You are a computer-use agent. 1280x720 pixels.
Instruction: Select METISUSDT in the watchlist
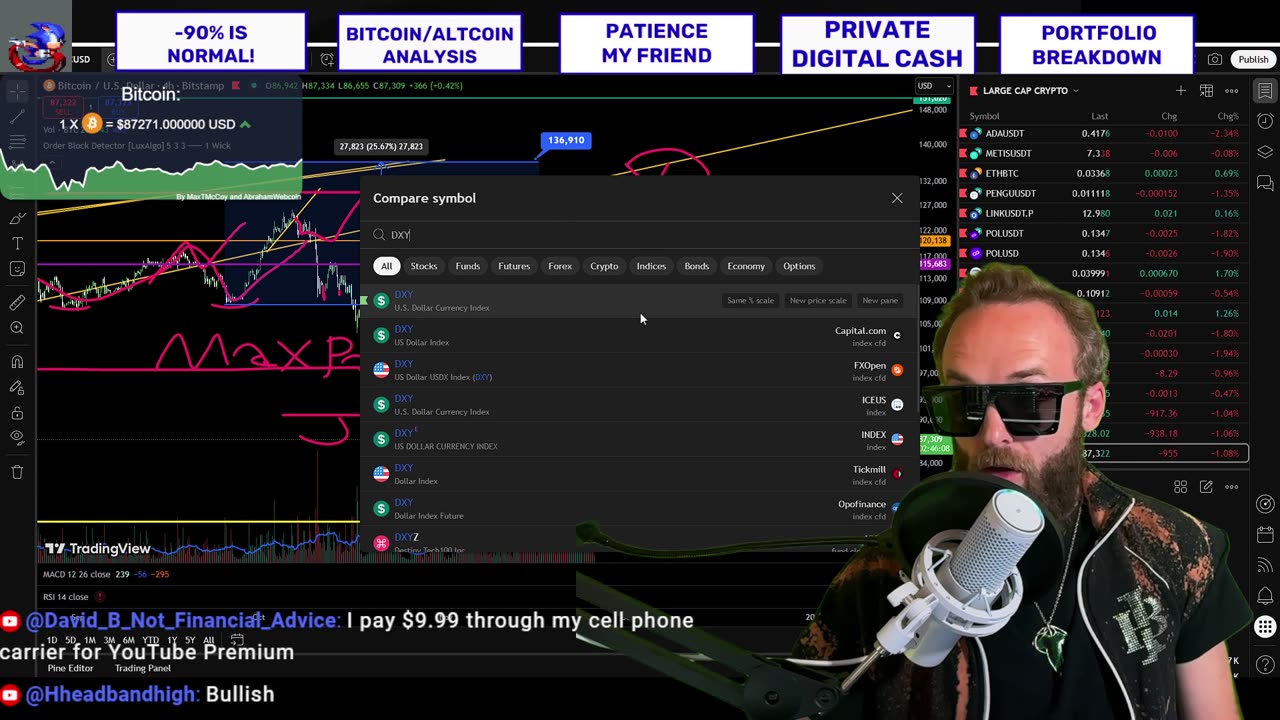point(1104,153)
